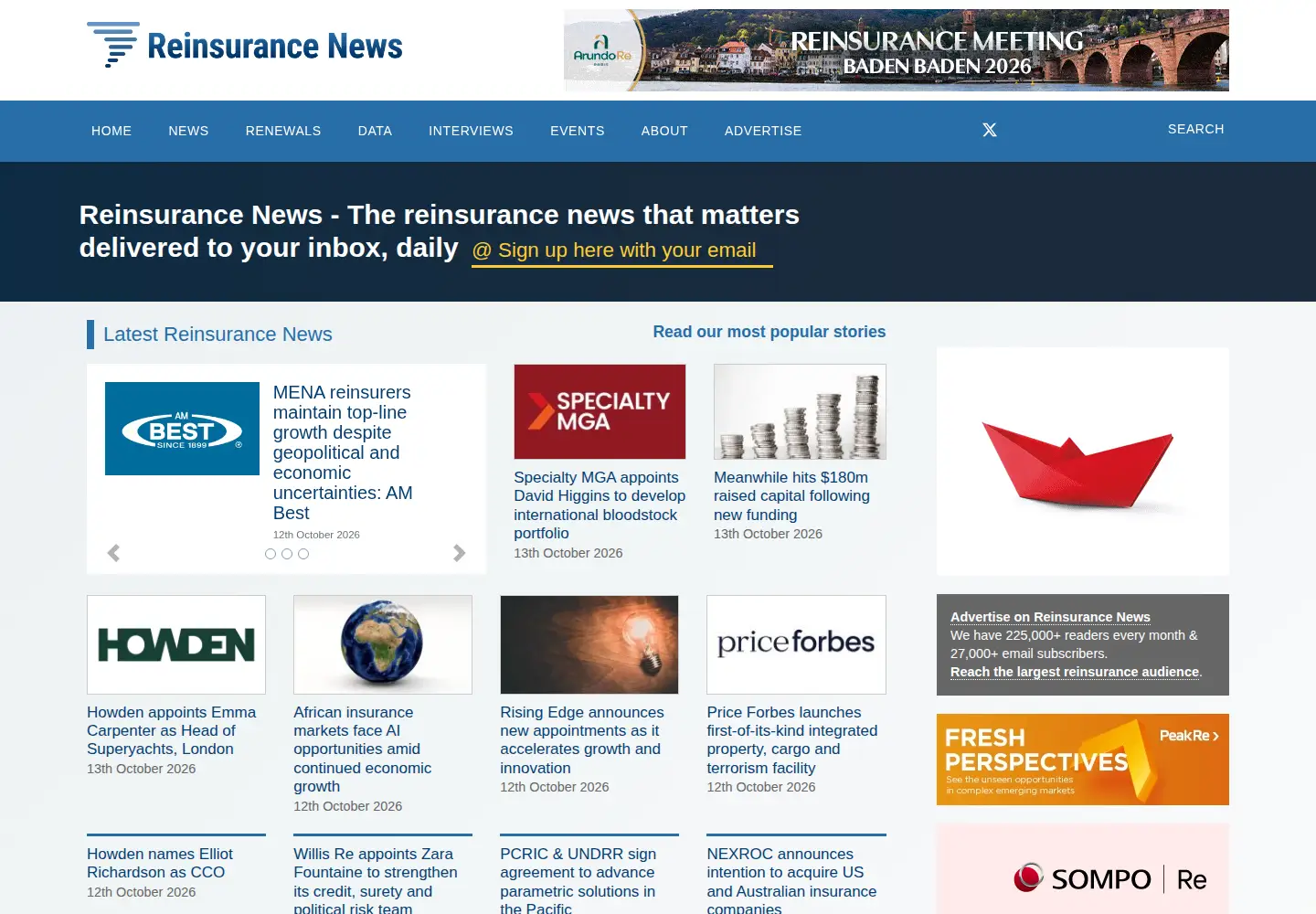Open Price Forbes launches integrated facility article
This screenshot has height=914, width=1316.
click(x=792, y=739)
